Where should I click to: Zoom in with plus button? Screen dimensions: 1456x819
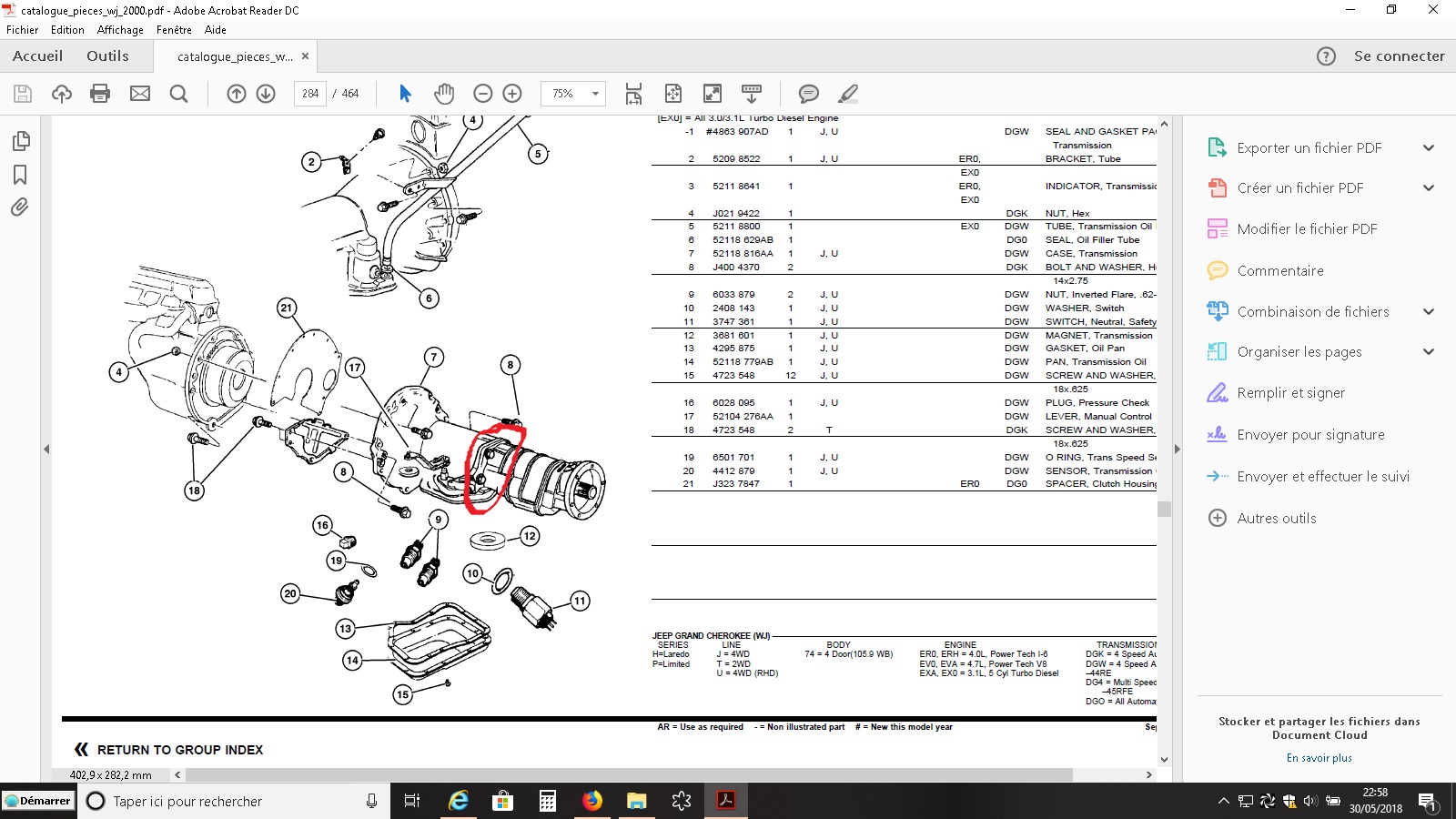tap(512, 93)
